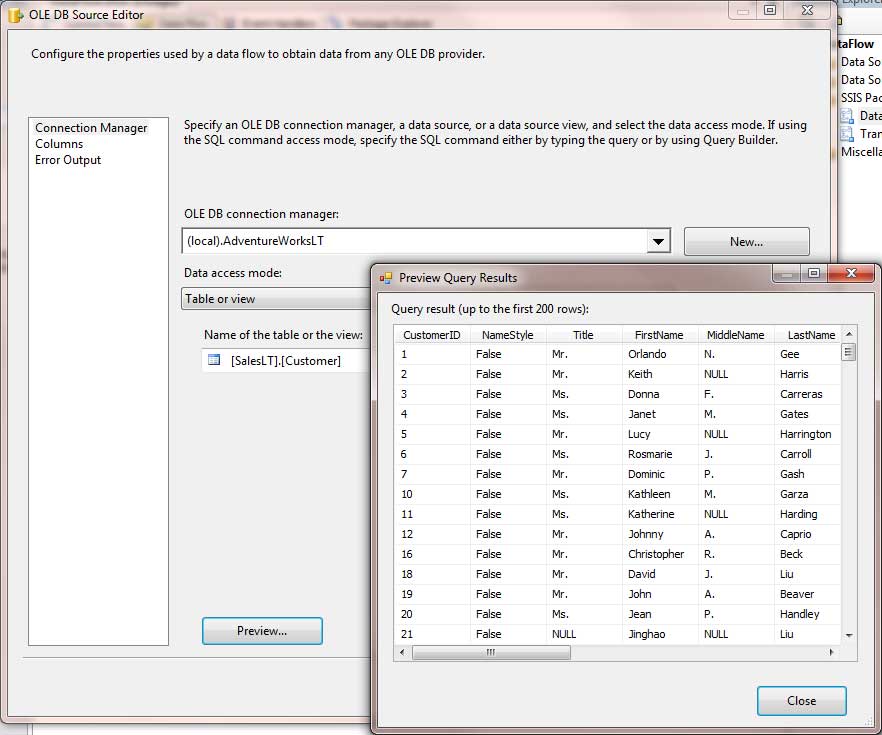Open the OLE DB connection manager dropdown
Image resolution: width=882 pixels, height=735 pixels.
point(657,241)
